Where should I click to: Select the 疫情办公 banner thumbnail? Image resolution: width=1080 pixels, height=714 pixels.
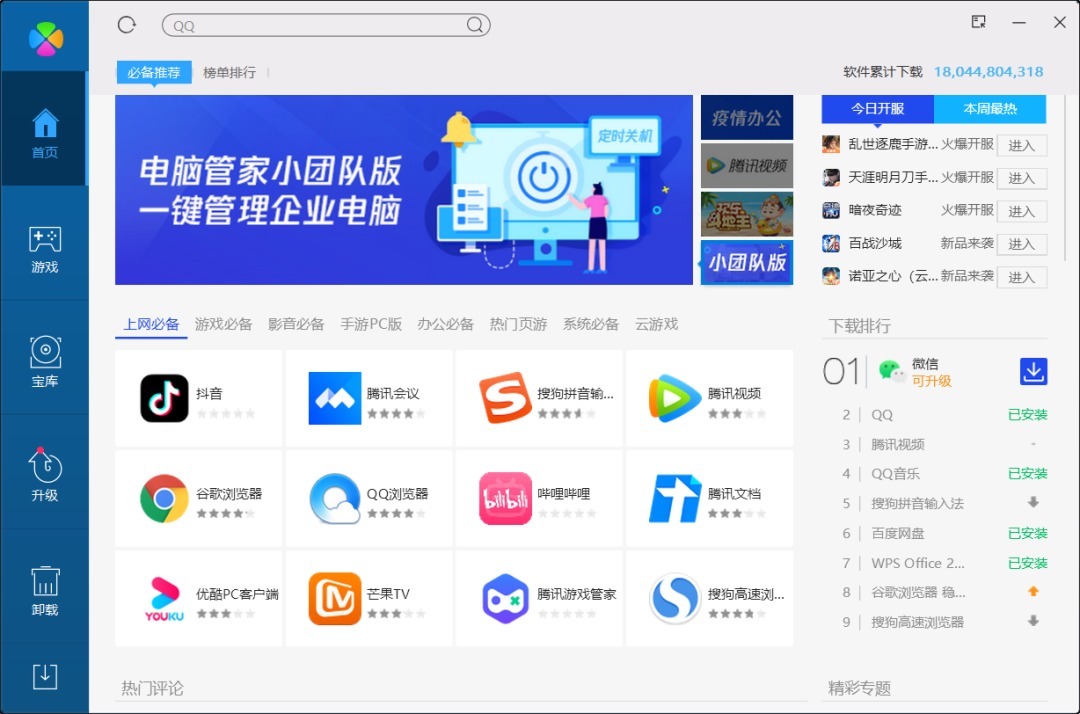click(x=746, y=118)
